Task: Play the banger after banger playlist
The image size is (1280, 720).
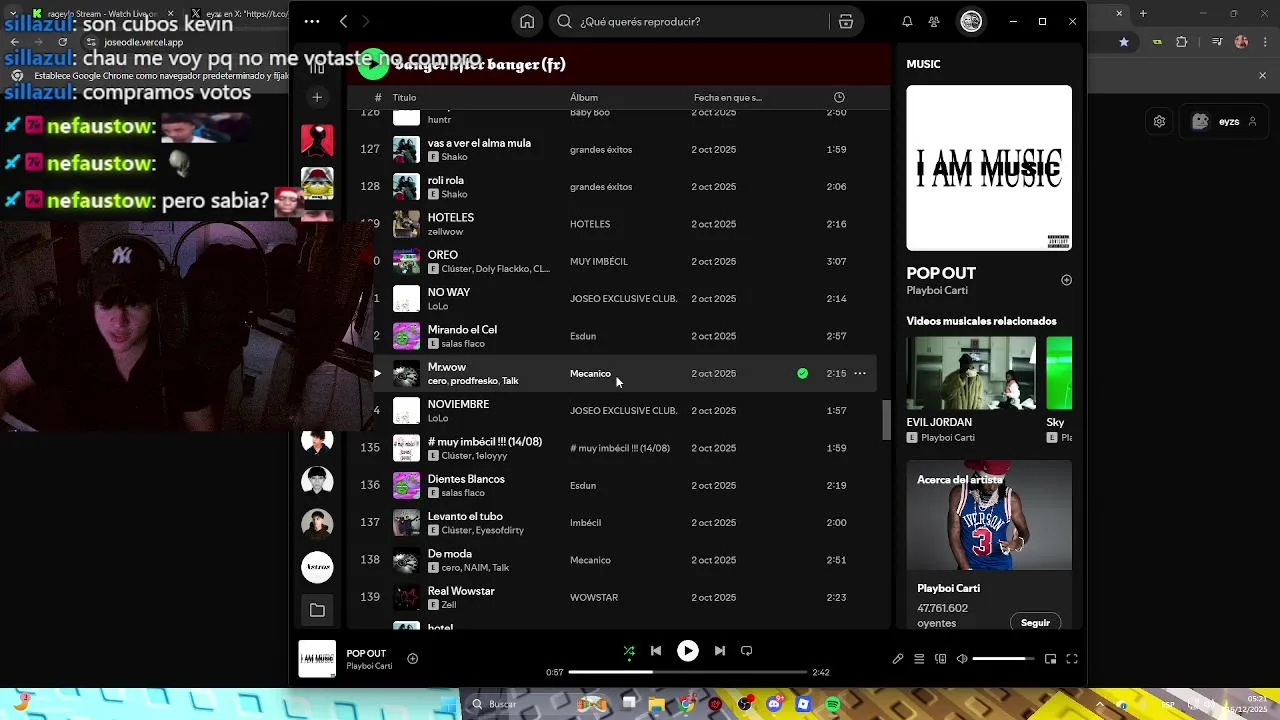Action: [x=373, y=64]
